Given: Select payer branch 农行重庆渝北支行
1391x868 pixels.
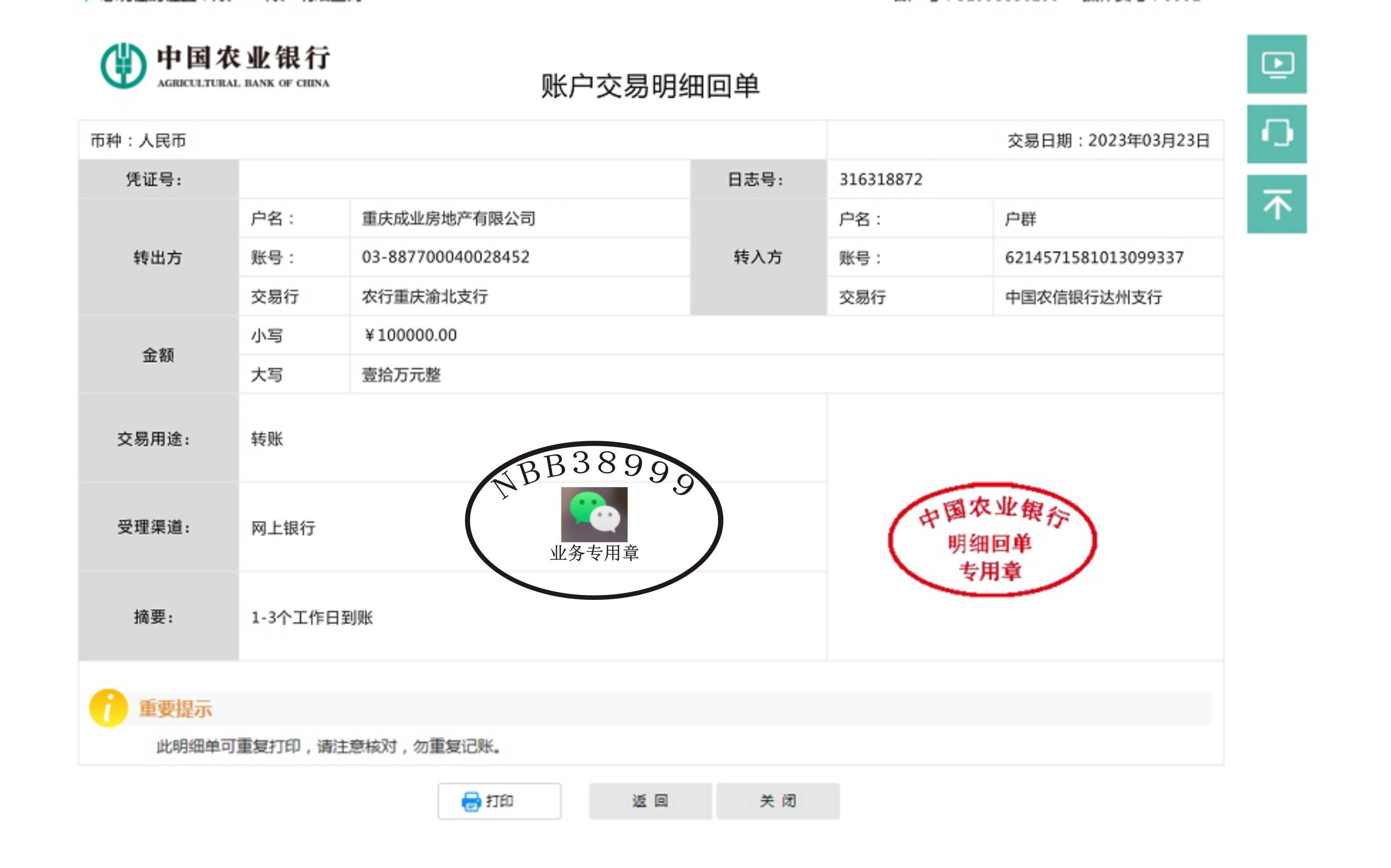Looking at the screenshot, I should click(x=425, y=297).
